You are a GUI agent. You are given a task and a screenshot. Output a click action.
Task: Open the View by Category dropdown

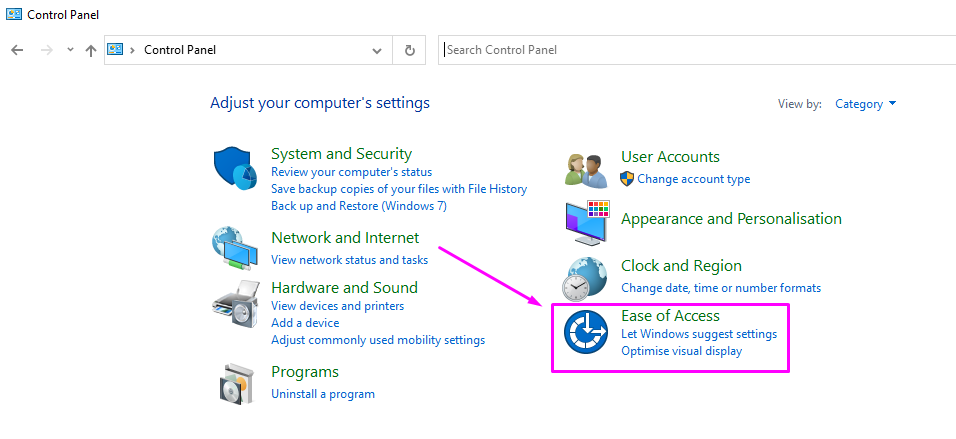click(866, 104)
